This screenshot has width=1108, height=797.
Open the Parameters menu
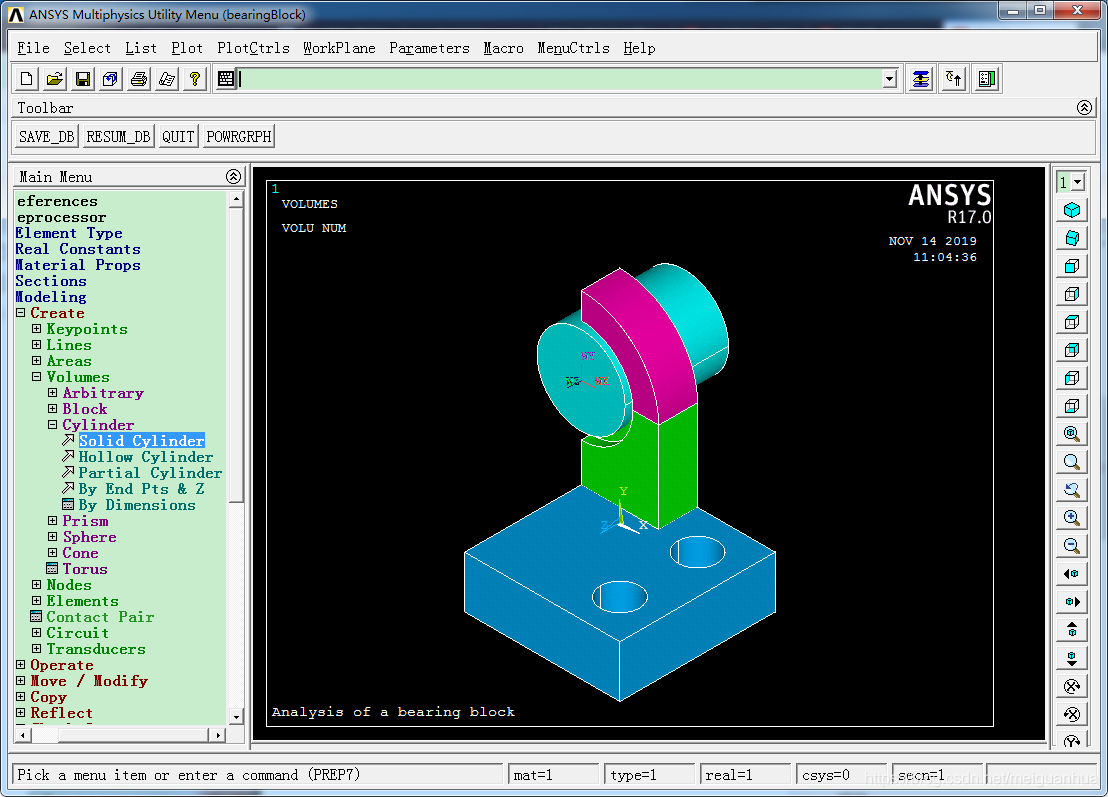(429, 48)
